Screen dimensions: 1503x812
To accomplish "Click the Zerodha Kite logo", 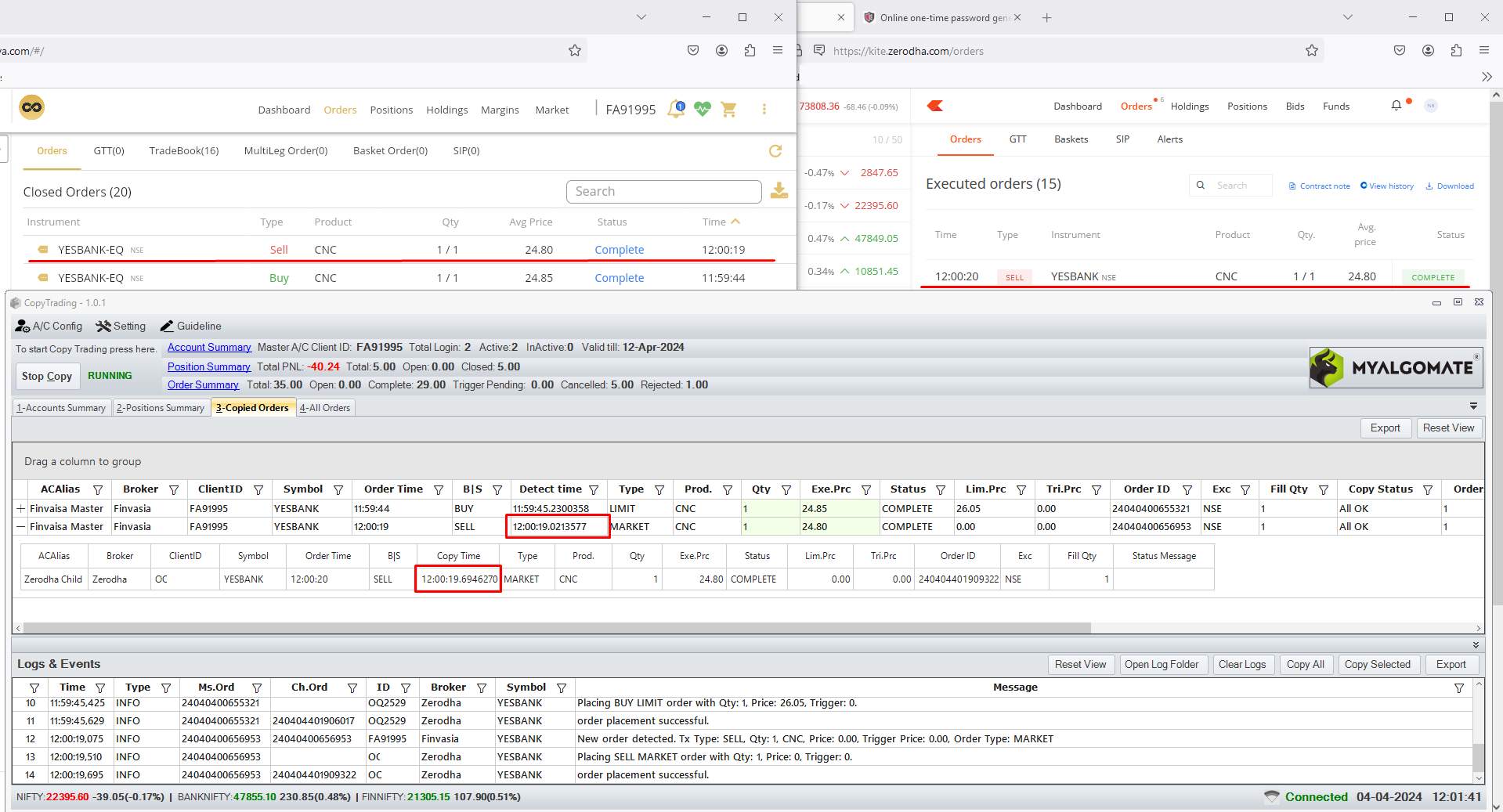I will pos(935,106).
